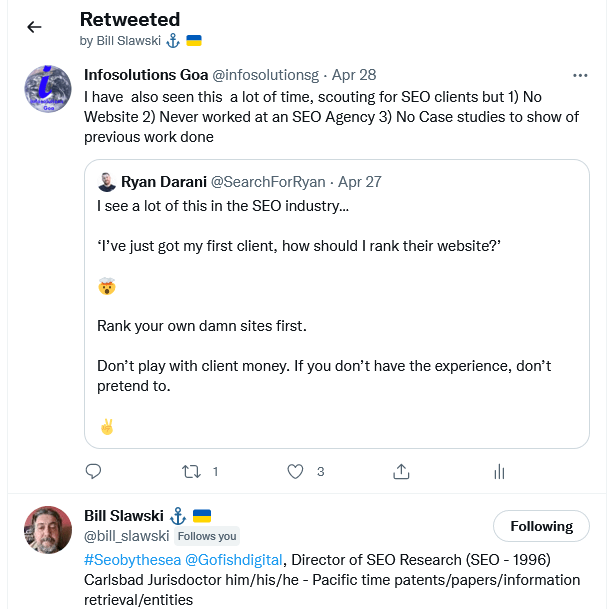Open the #Seobythesea hashtag link
The image size is (616, 609).
point(131,559)
